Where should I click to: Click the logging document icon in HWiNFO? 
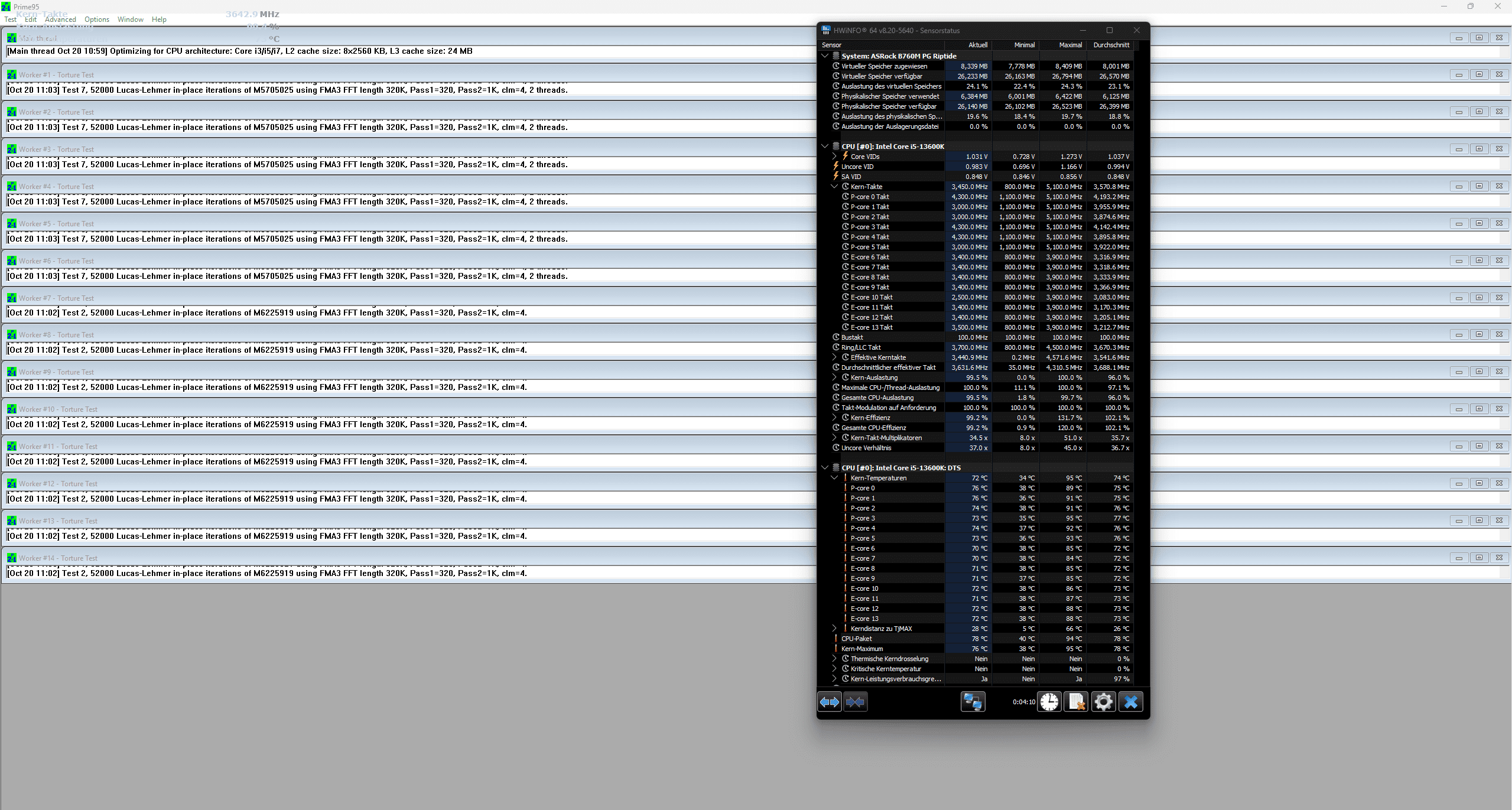(x=1076, y=702)
